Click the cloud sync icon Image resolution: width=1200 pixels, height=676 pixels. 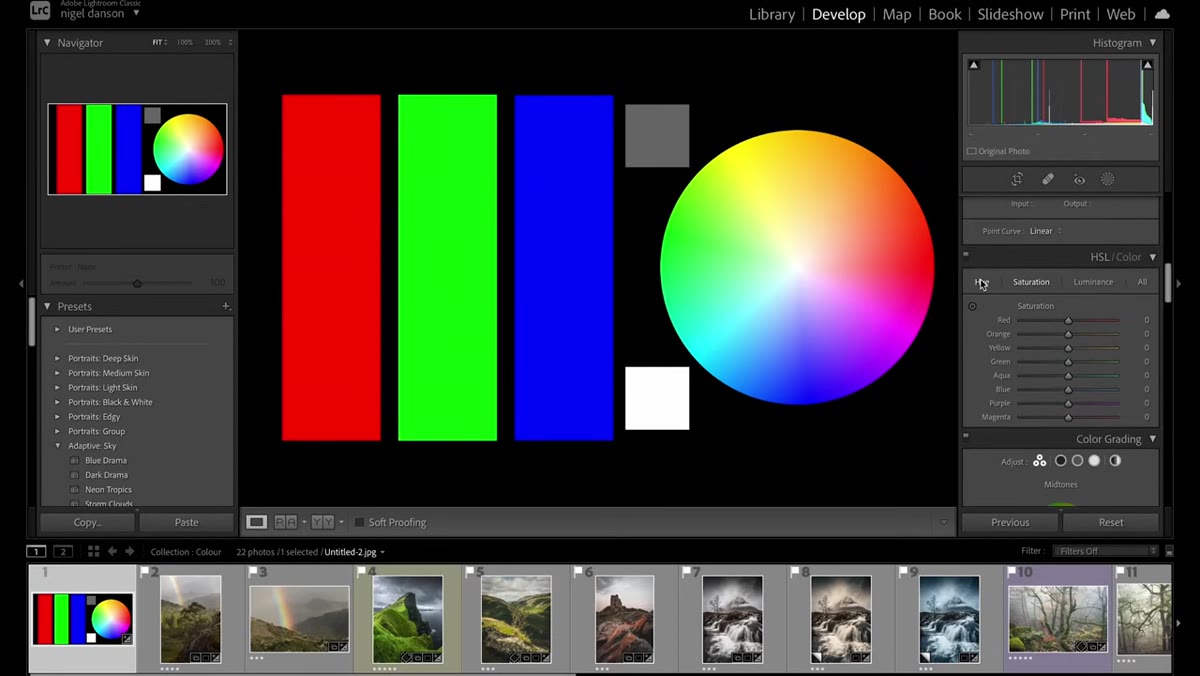1162,14
